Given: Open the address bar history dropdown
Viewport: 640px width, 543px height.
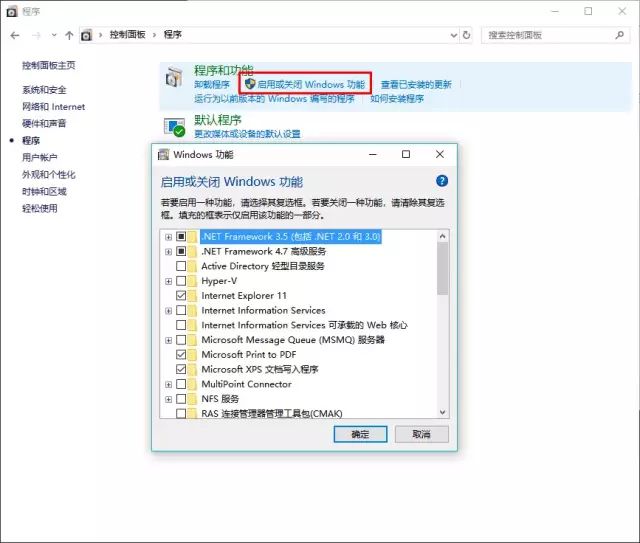Looking at the screenshot, I should (x=453, y=35).
